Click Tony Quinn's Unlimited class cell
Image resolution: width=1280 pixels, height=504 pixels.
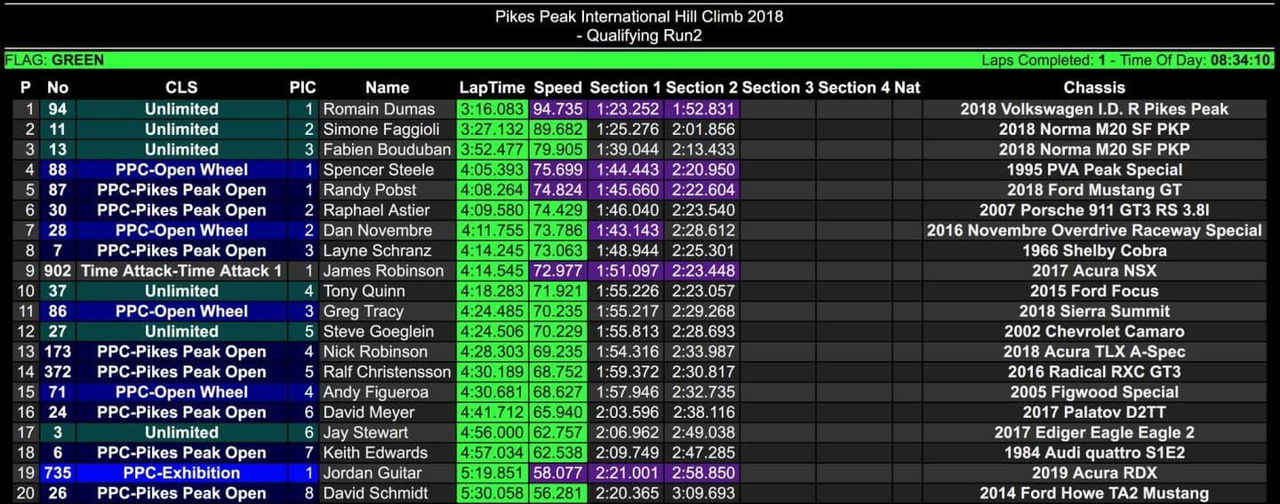[x=181, y=291]
